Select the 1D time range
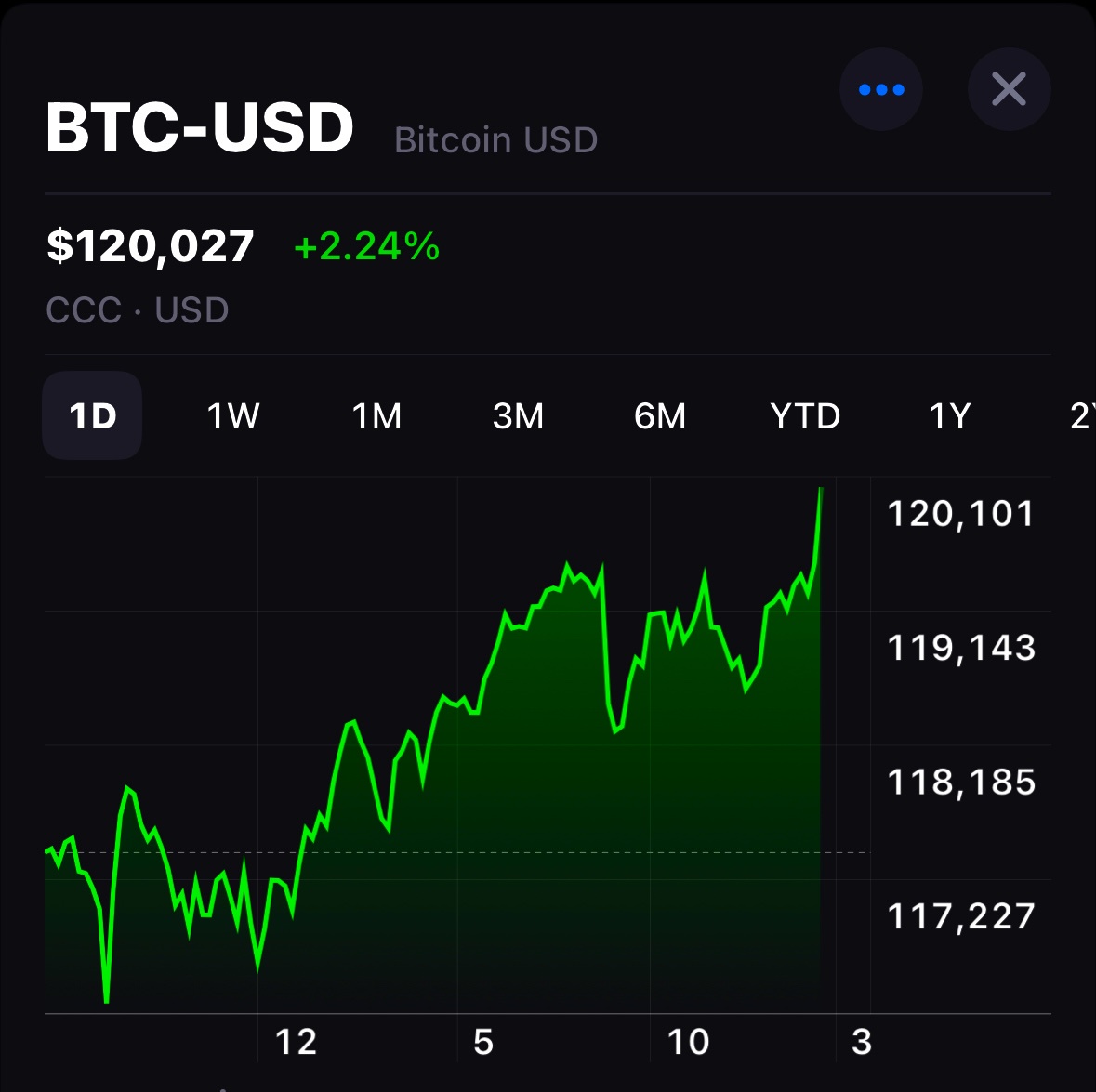This screenshot has width=1096, height=1092. coord(93,415)
